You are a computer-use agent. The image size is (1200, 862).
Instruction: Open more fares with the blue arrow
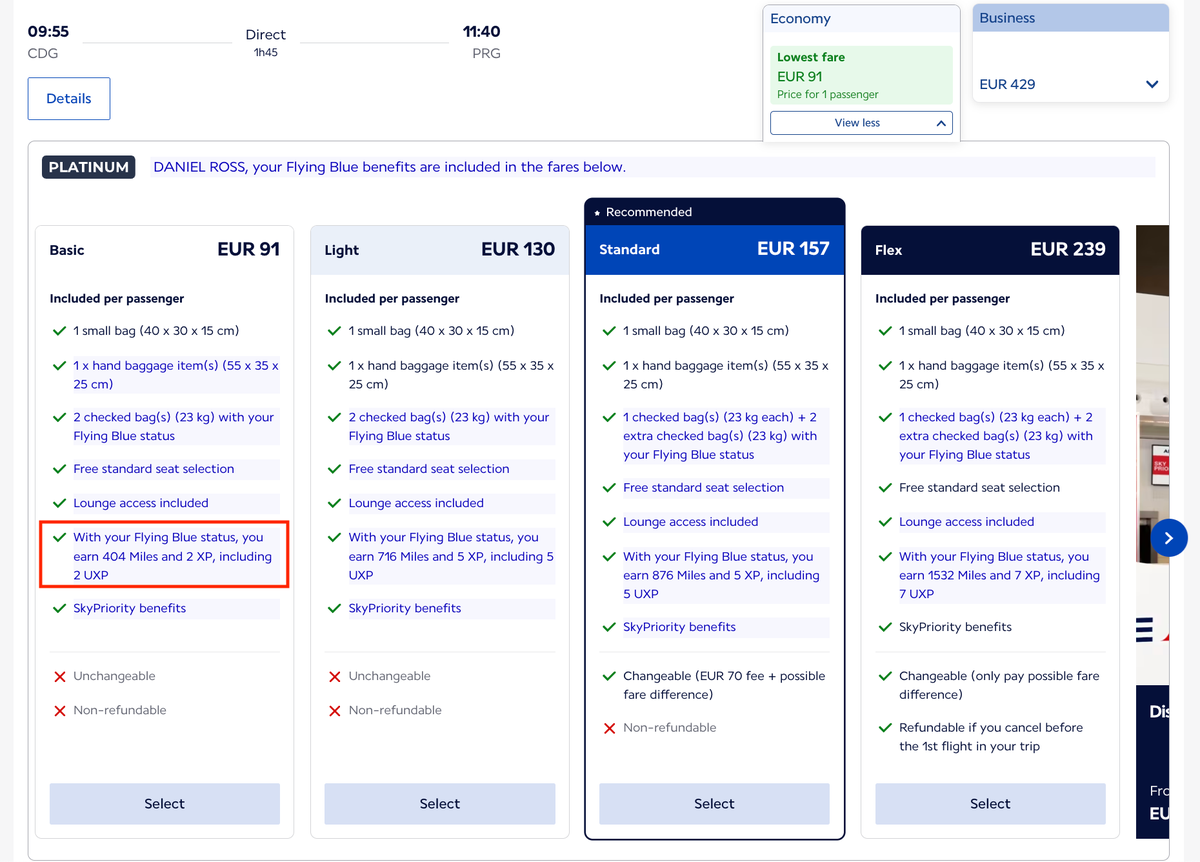1168,537
